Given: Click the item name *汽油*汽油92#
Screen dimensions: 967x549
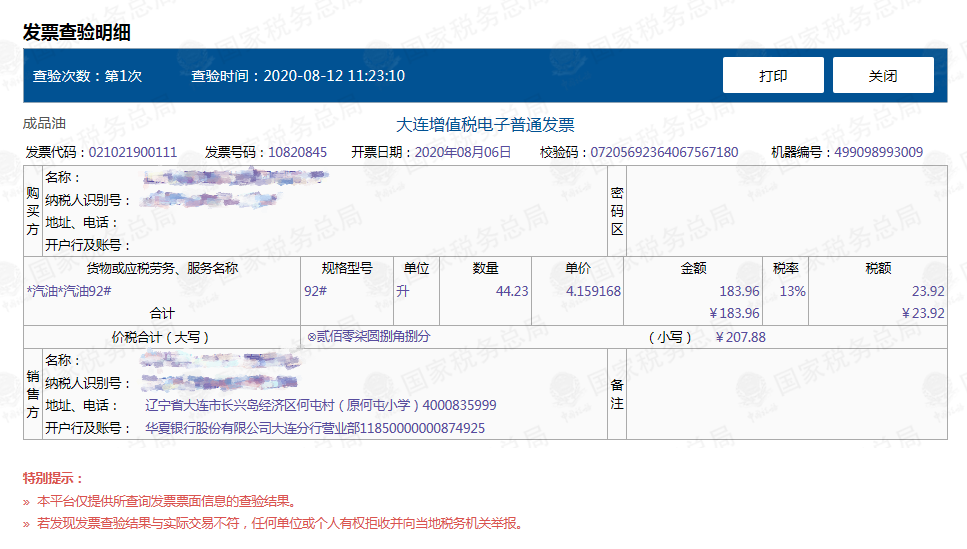Looking at the screenshot, I should (69, 291).
